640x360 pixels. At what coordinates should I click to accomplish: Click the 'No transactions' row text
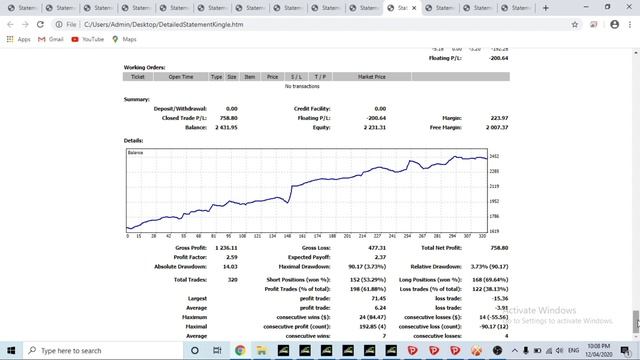coord(302,86)
